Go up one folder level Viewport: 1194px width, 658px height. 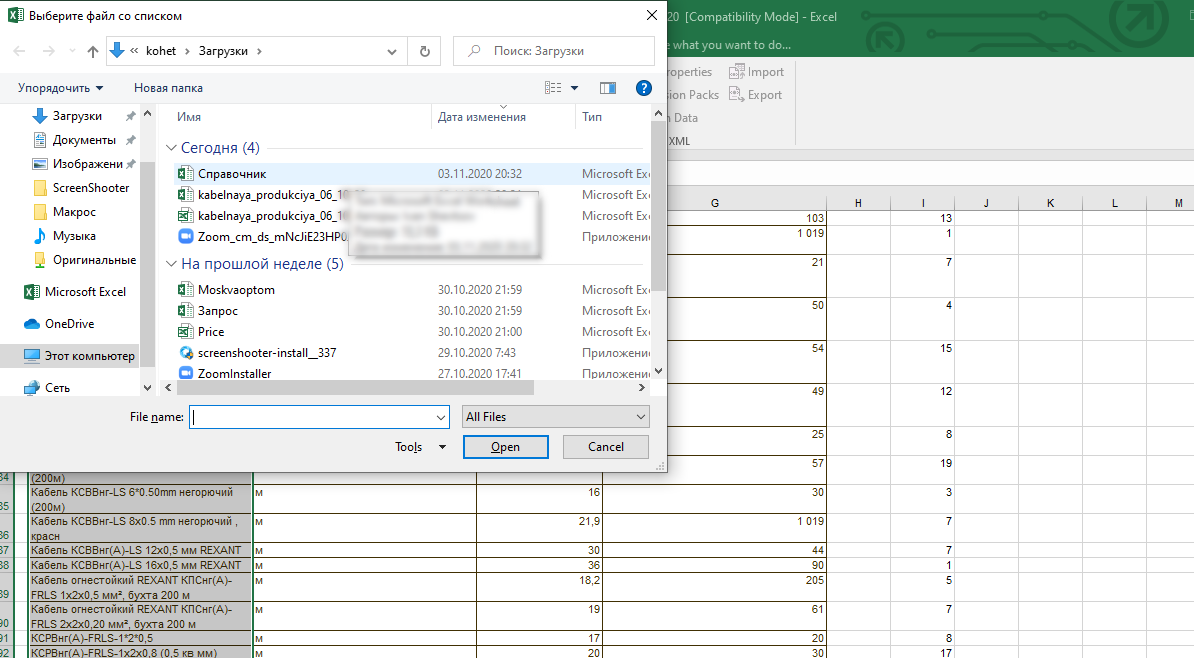[x=93, y=51]
